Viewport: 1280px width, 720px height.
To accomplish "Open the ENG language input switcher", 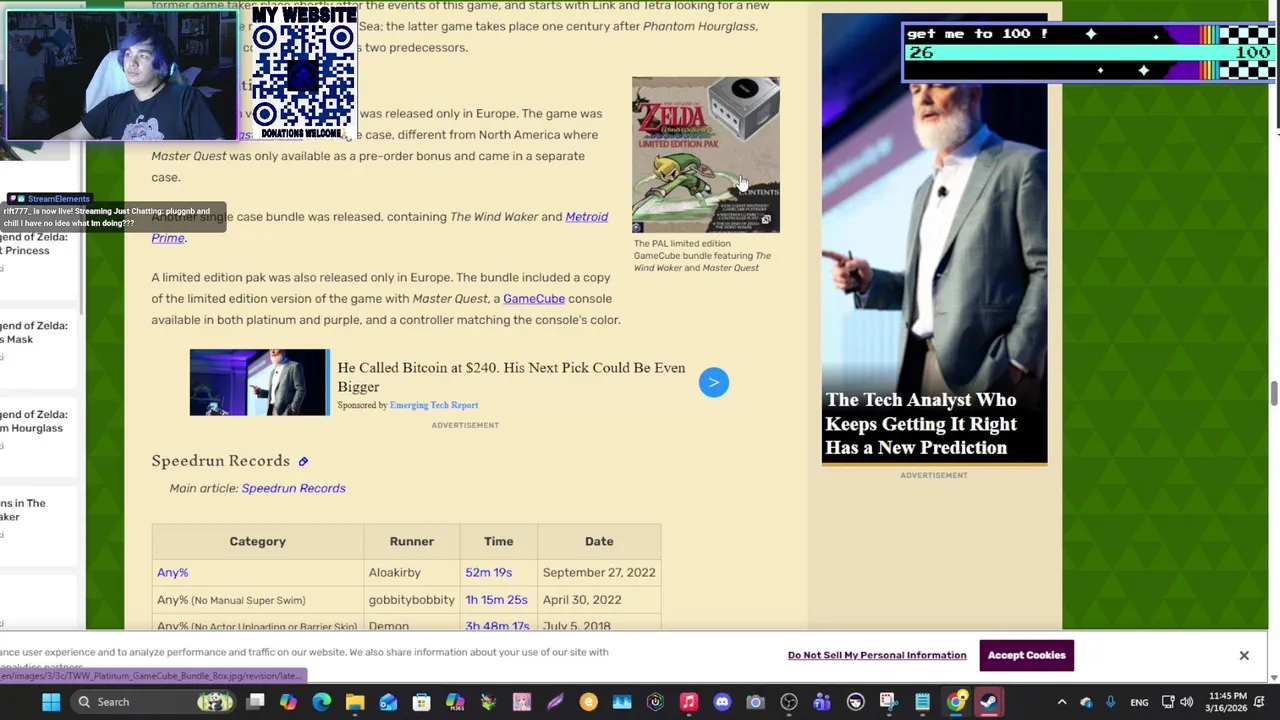I will (x=1139, y=702).
